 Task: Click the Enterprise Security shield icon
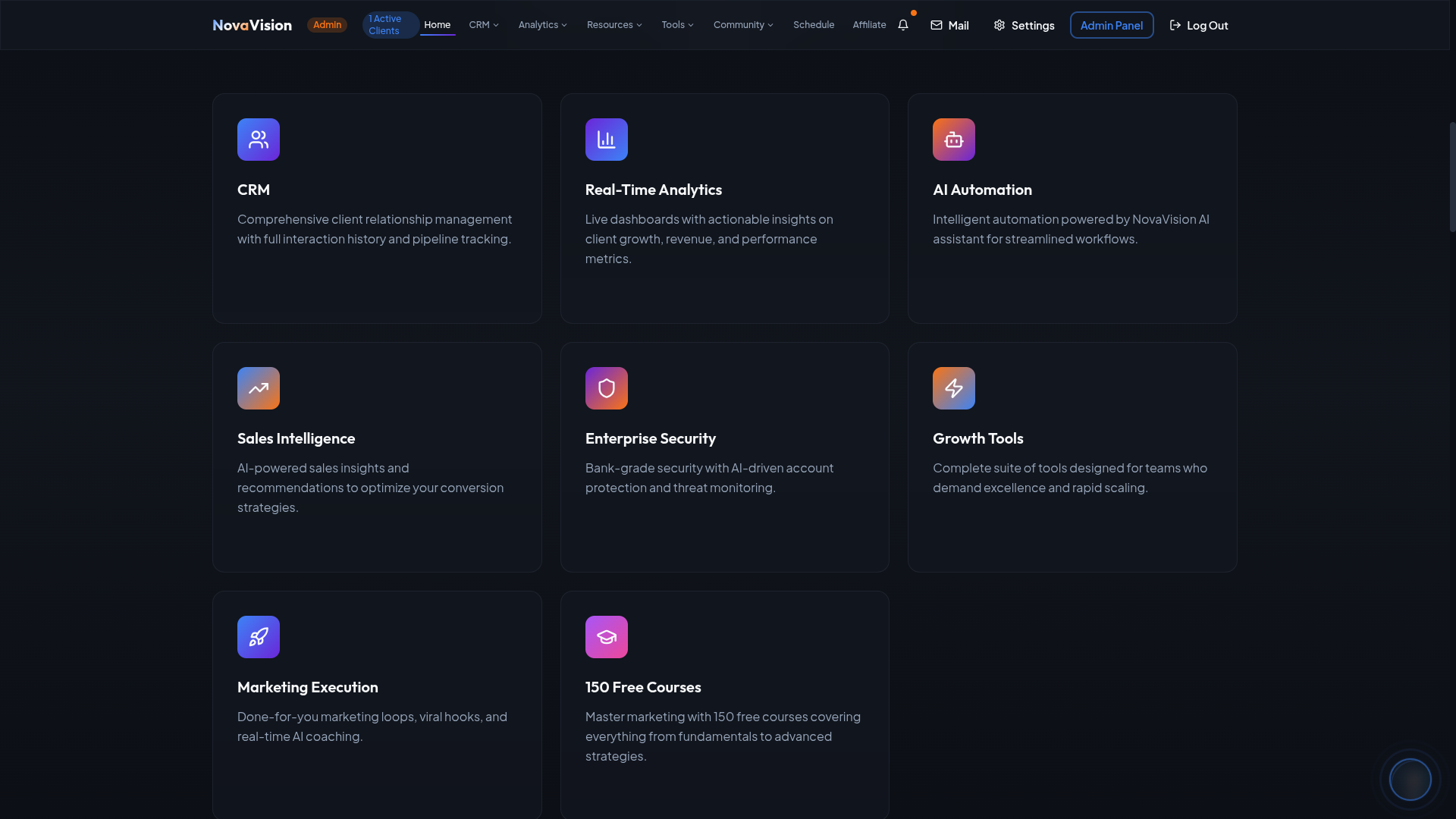pyautogui.click(x=606, y=388)
